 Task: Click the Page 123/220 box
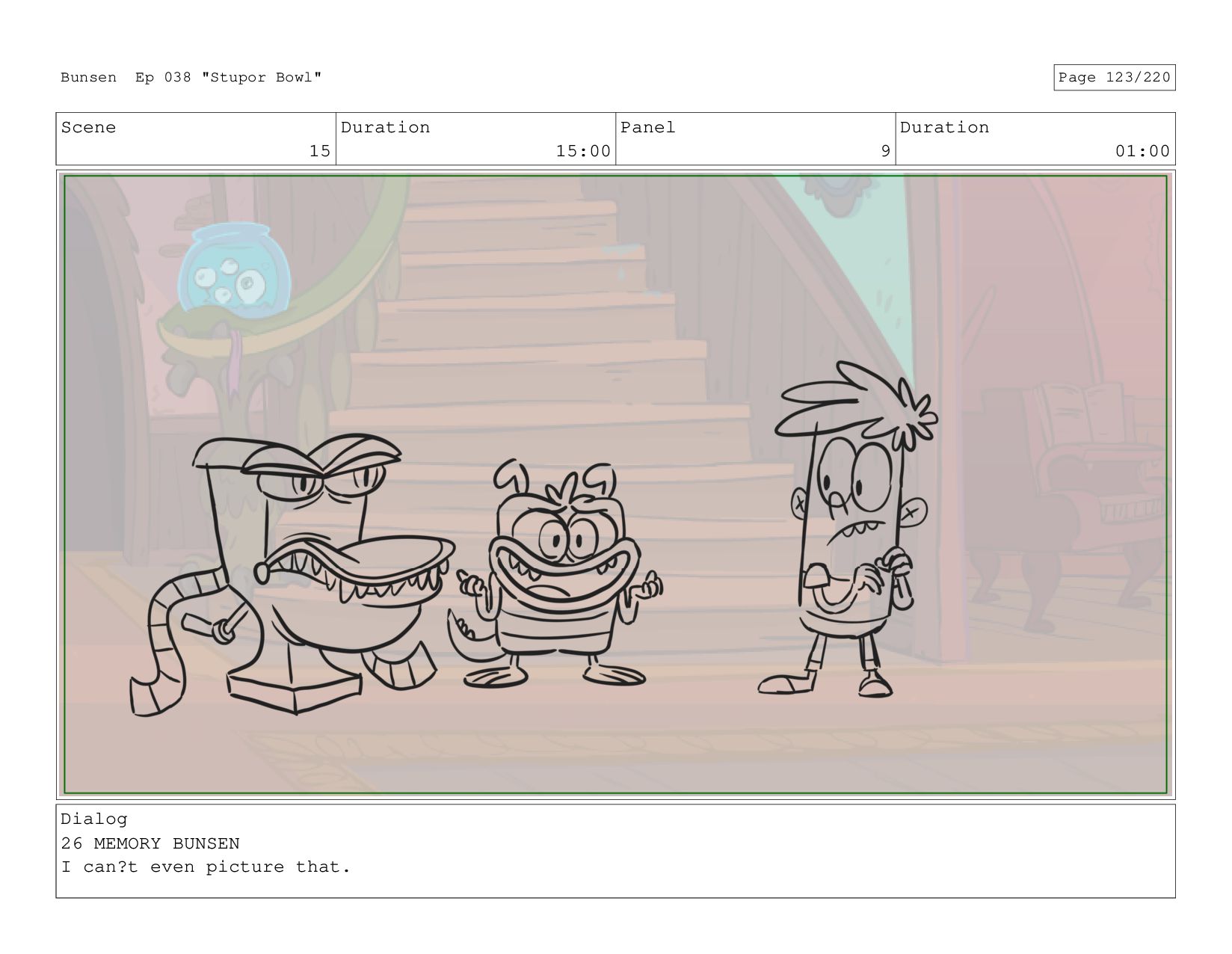(x=1114, y=78)
